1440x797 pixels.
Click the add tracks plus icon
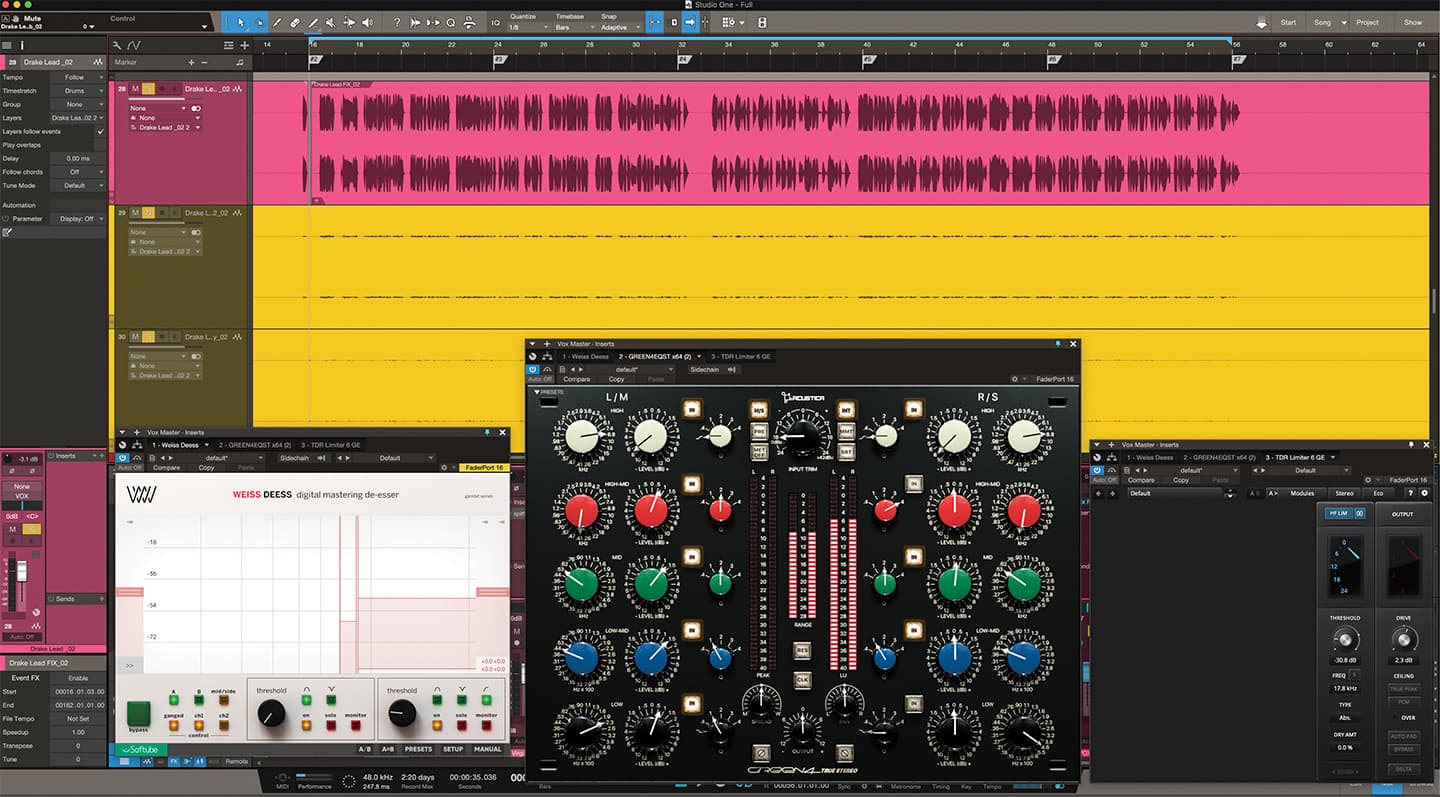click(x=244, y=45)
